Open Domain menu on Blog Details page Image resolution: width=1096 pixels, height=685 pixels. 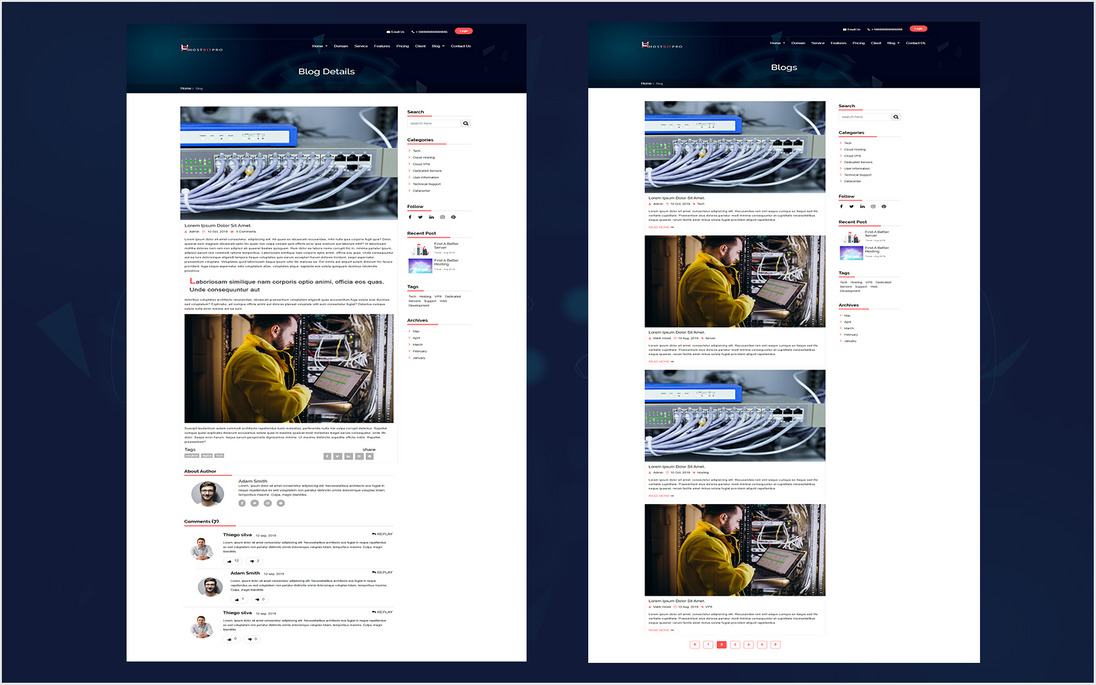341,46
